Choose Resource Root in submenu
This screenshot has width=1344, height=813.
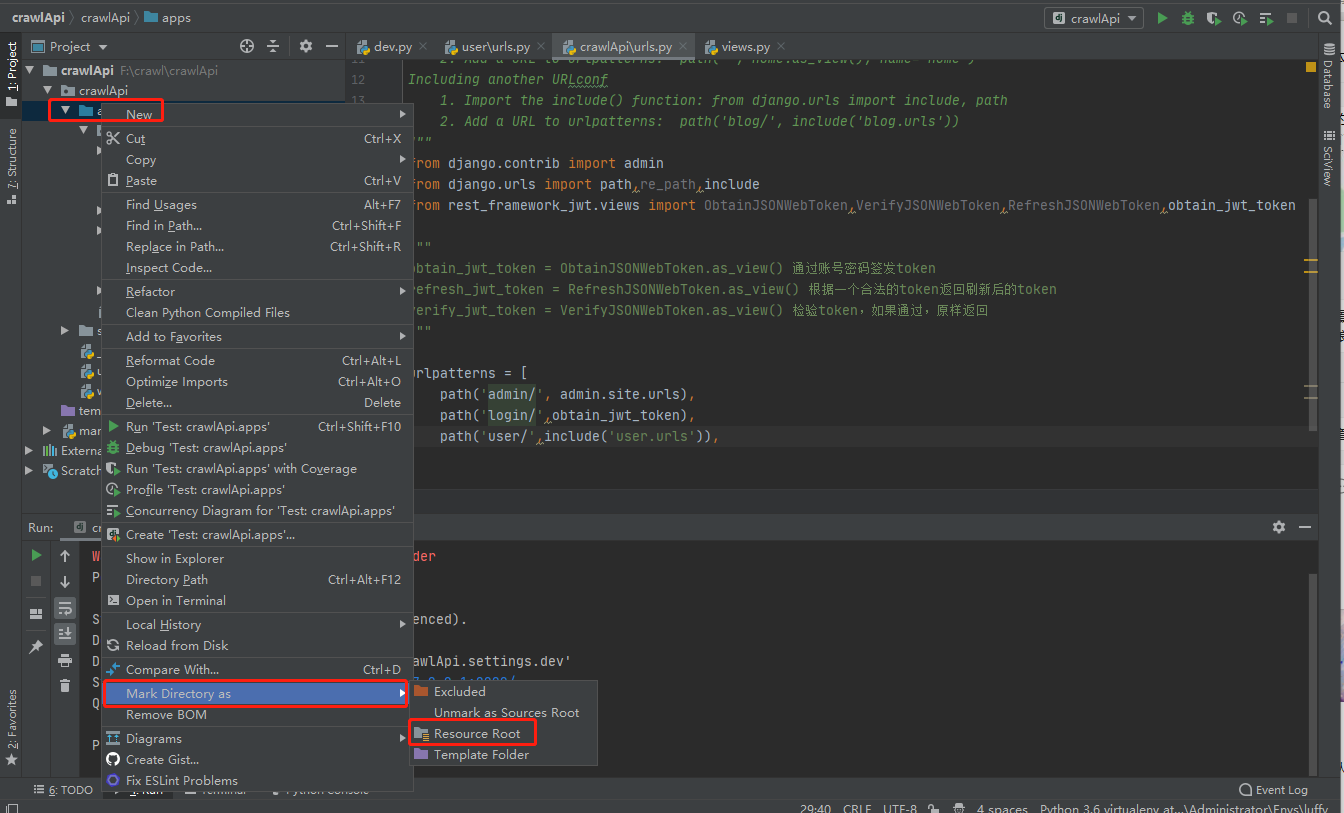(504, 733)
